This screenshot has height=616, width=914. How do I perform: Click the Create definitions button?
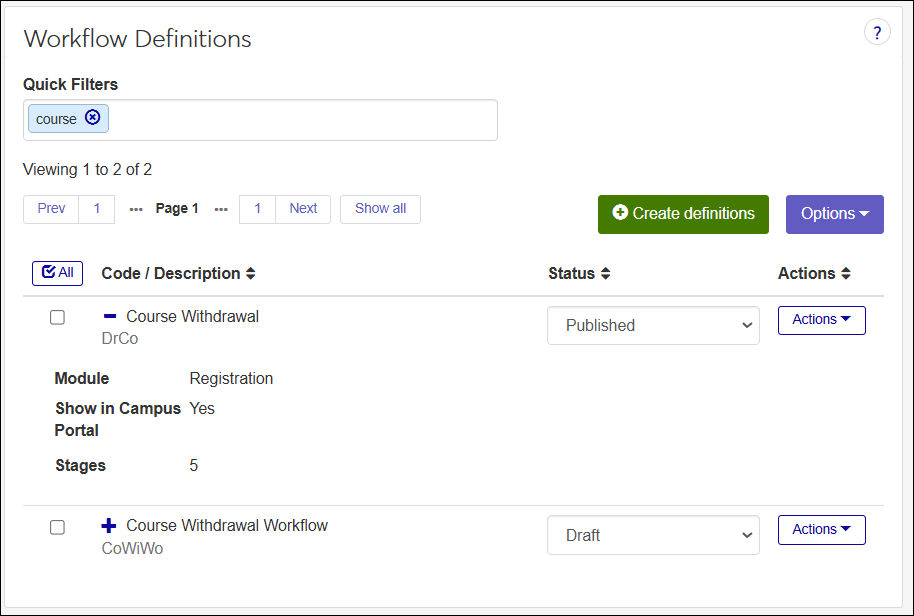point(683,214)
